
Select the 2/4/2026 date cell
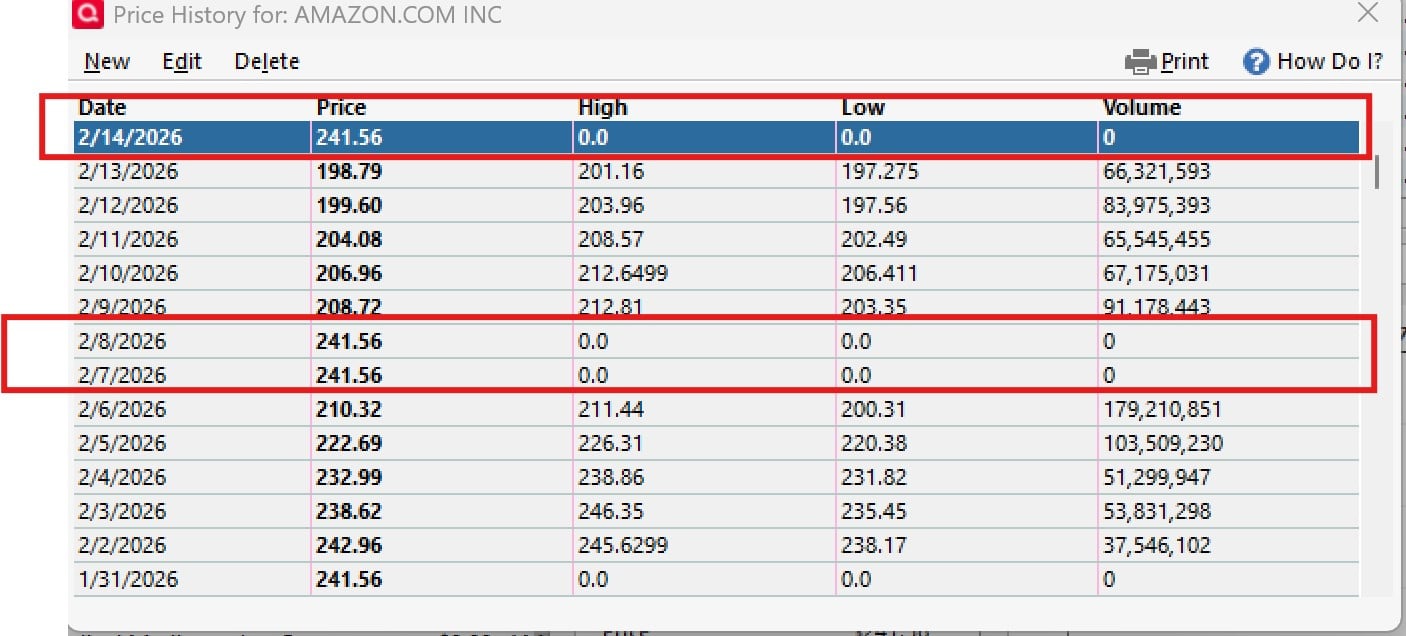pyautogui.click(x=122, y=478)
